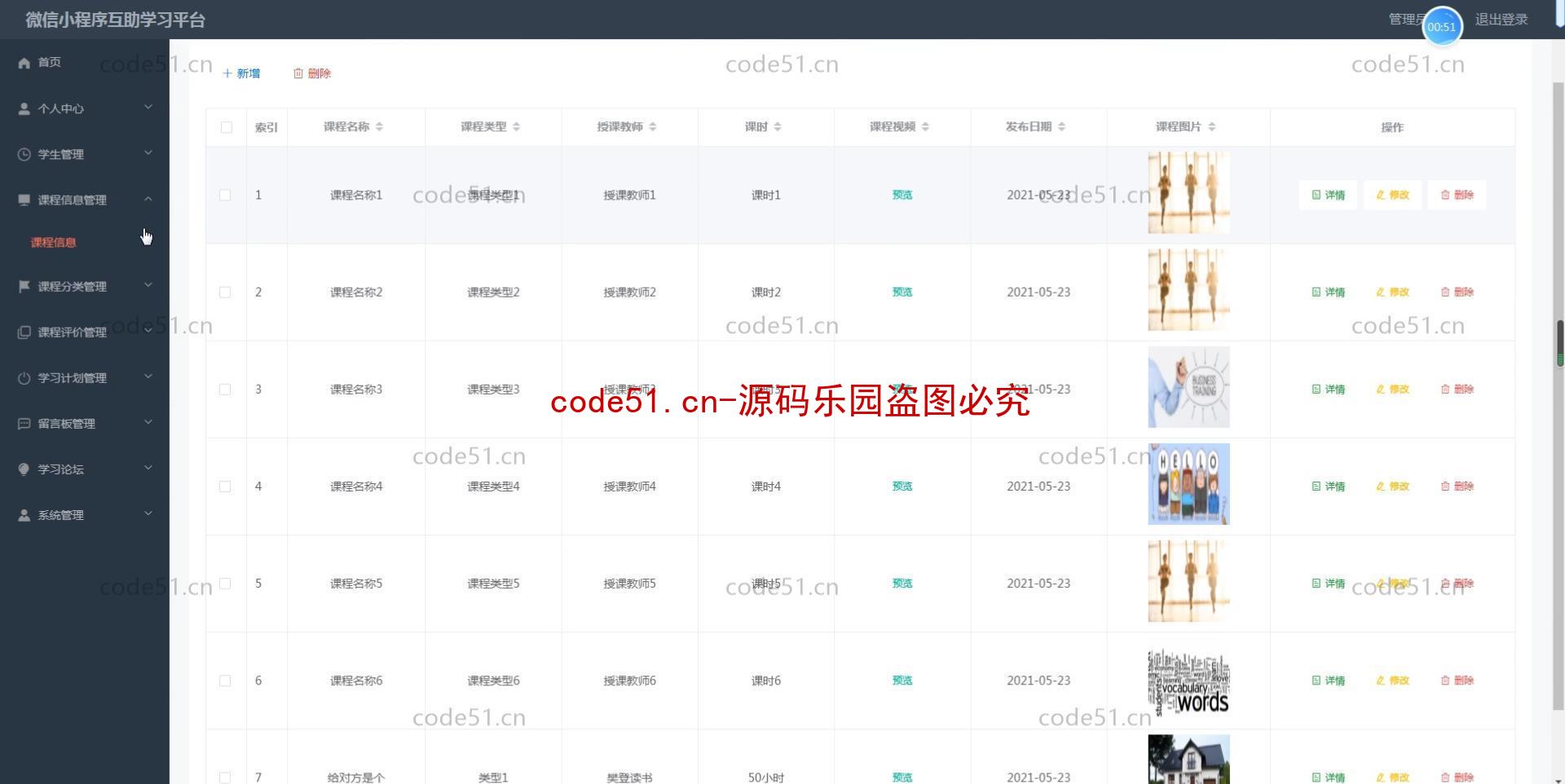This screenshot has height=784, width=1565.
Task: Expand 学习计划管理 chevron
Action: coord(148,376)
